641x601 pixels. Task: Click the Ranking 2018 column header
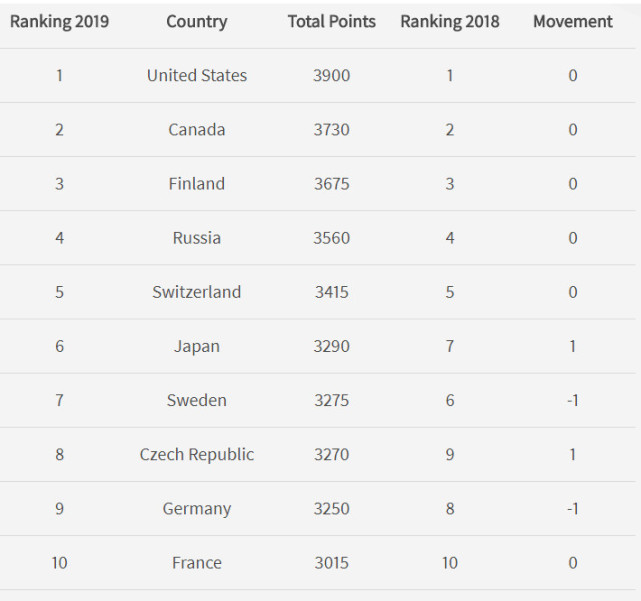point(450,21)
